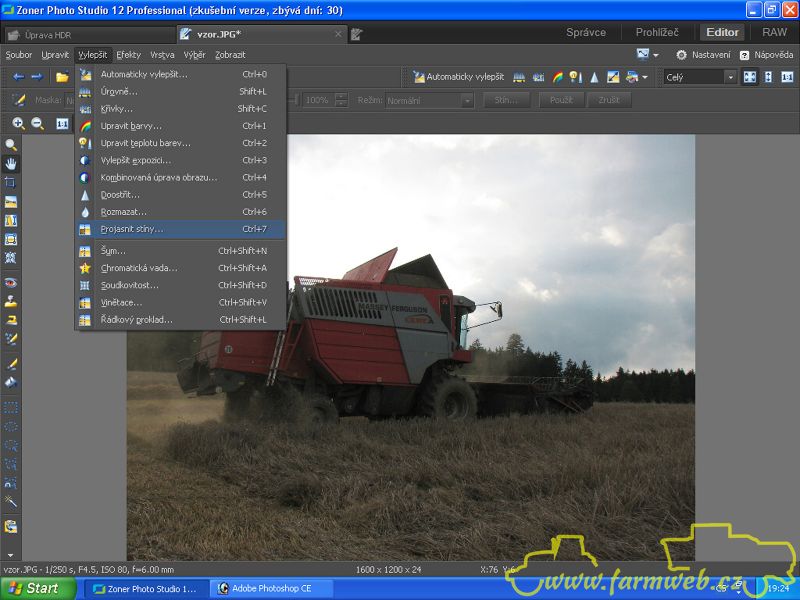
Task: Toggle the 1:1 zoom button at top right
Action: pos(787,77)
